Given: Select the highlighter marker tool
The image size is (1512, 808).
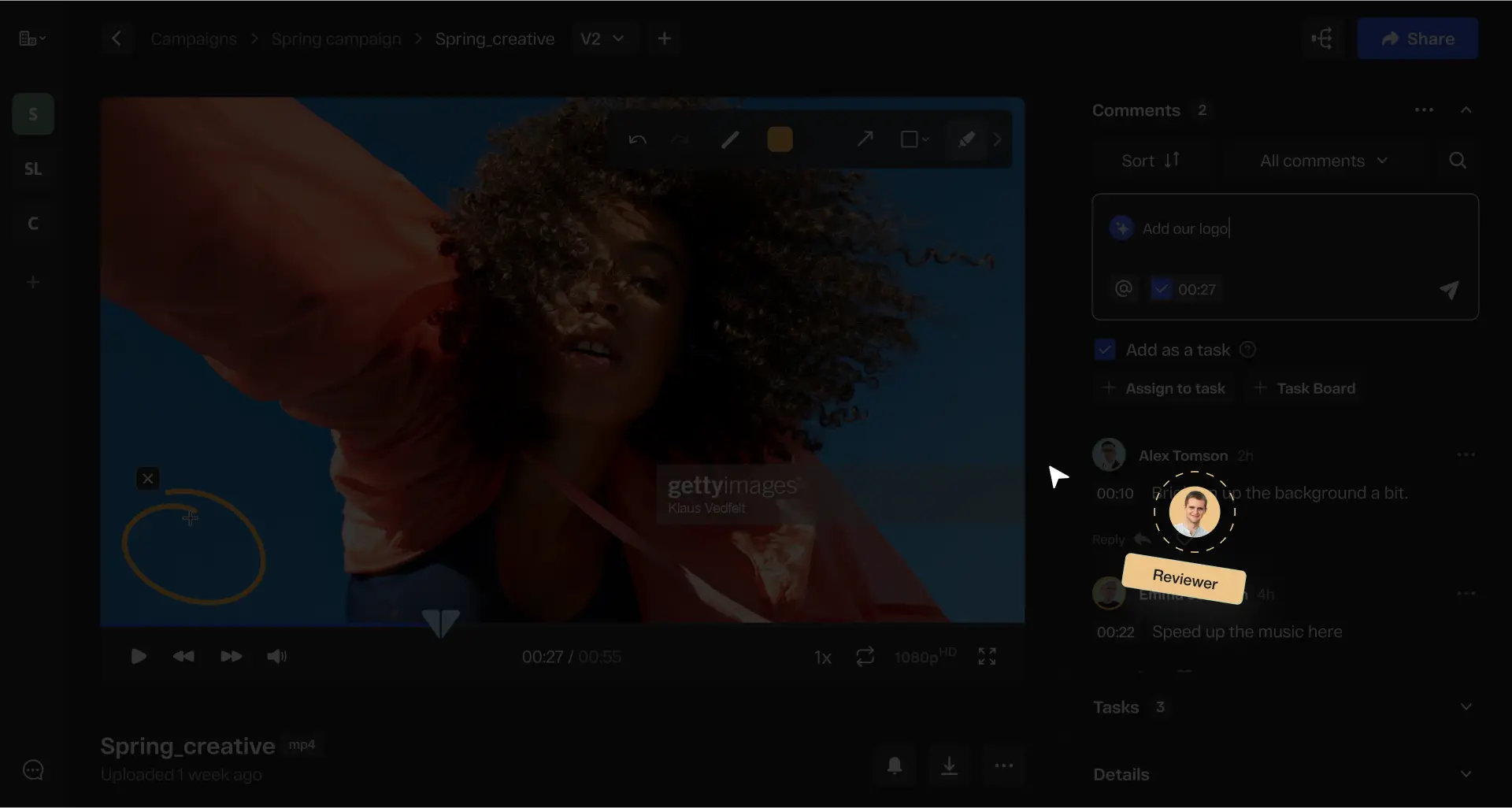Looking at the screenshot, I should 966,140.
